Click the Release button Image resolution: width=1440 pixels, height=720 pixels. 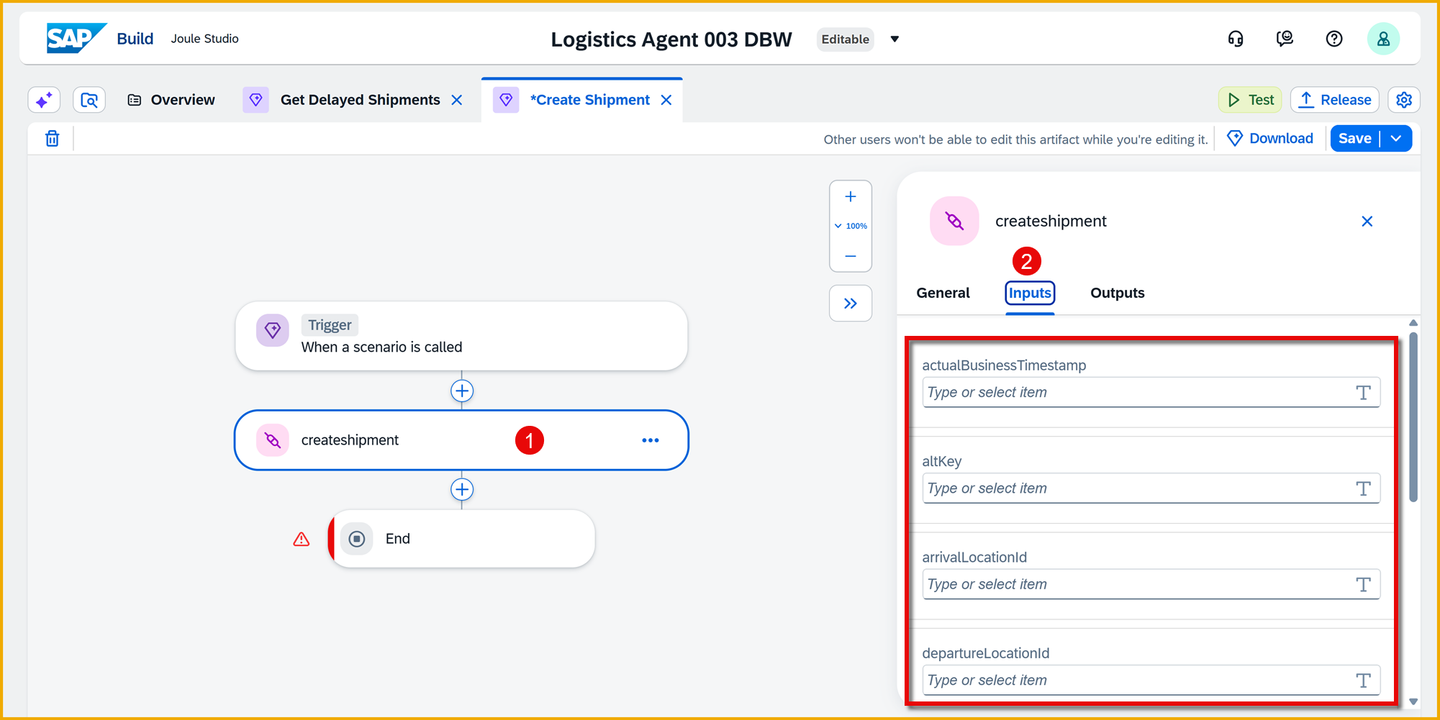pos(1335,100)
